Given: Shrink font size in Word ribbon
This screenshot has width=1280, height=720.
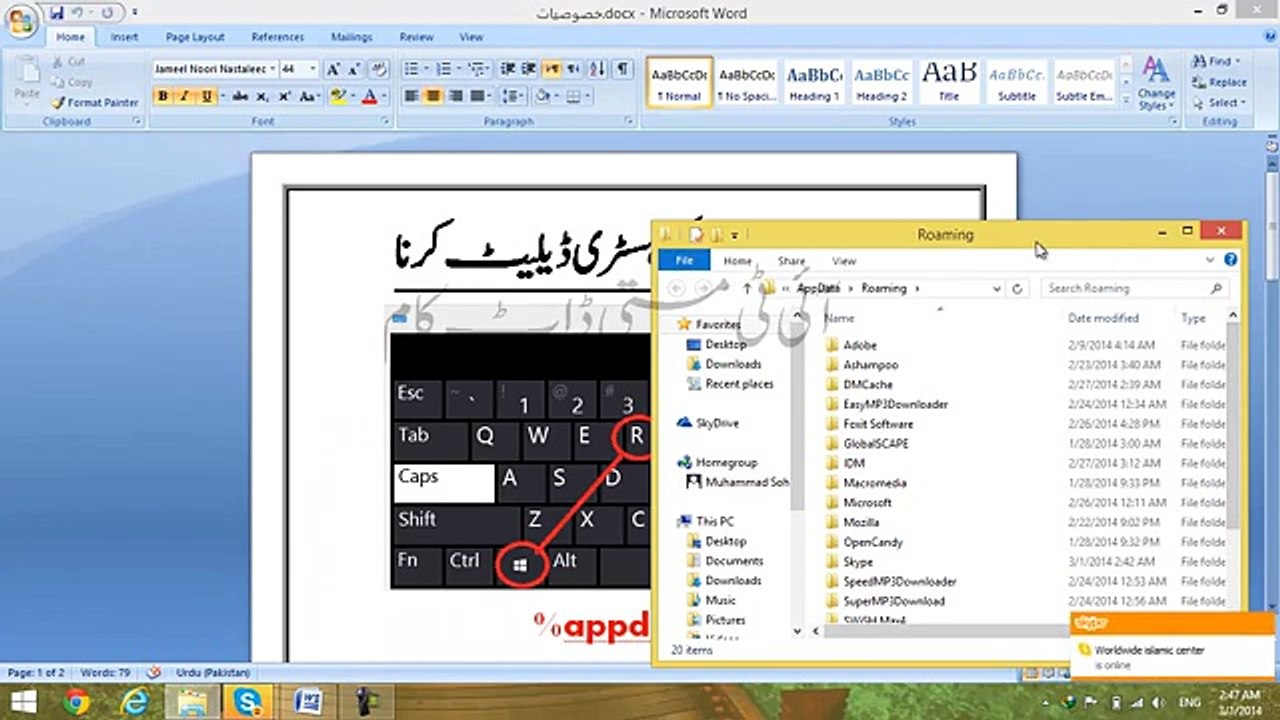Looking at the screenshot, I should [x=353, y=70].
